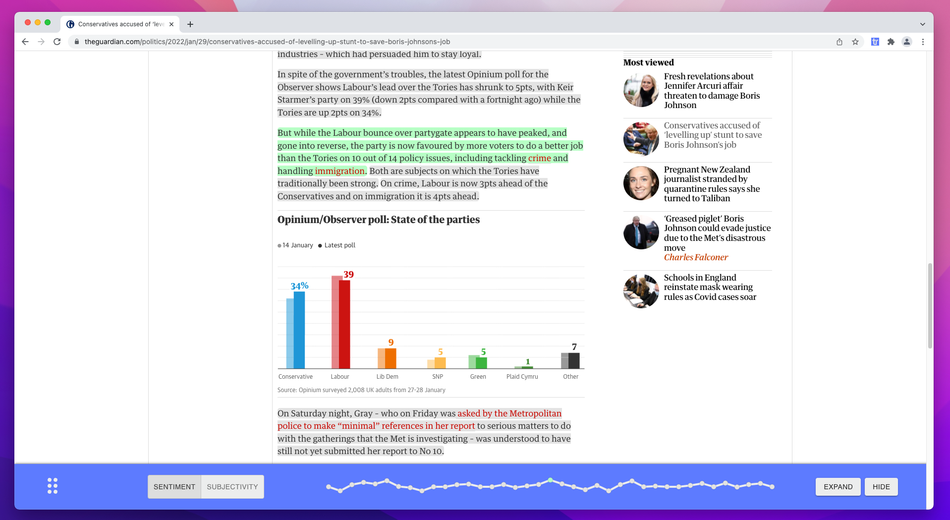Switch to Subjectivity view
Screen dimensions: 950x520
click(x=232, y=487)
